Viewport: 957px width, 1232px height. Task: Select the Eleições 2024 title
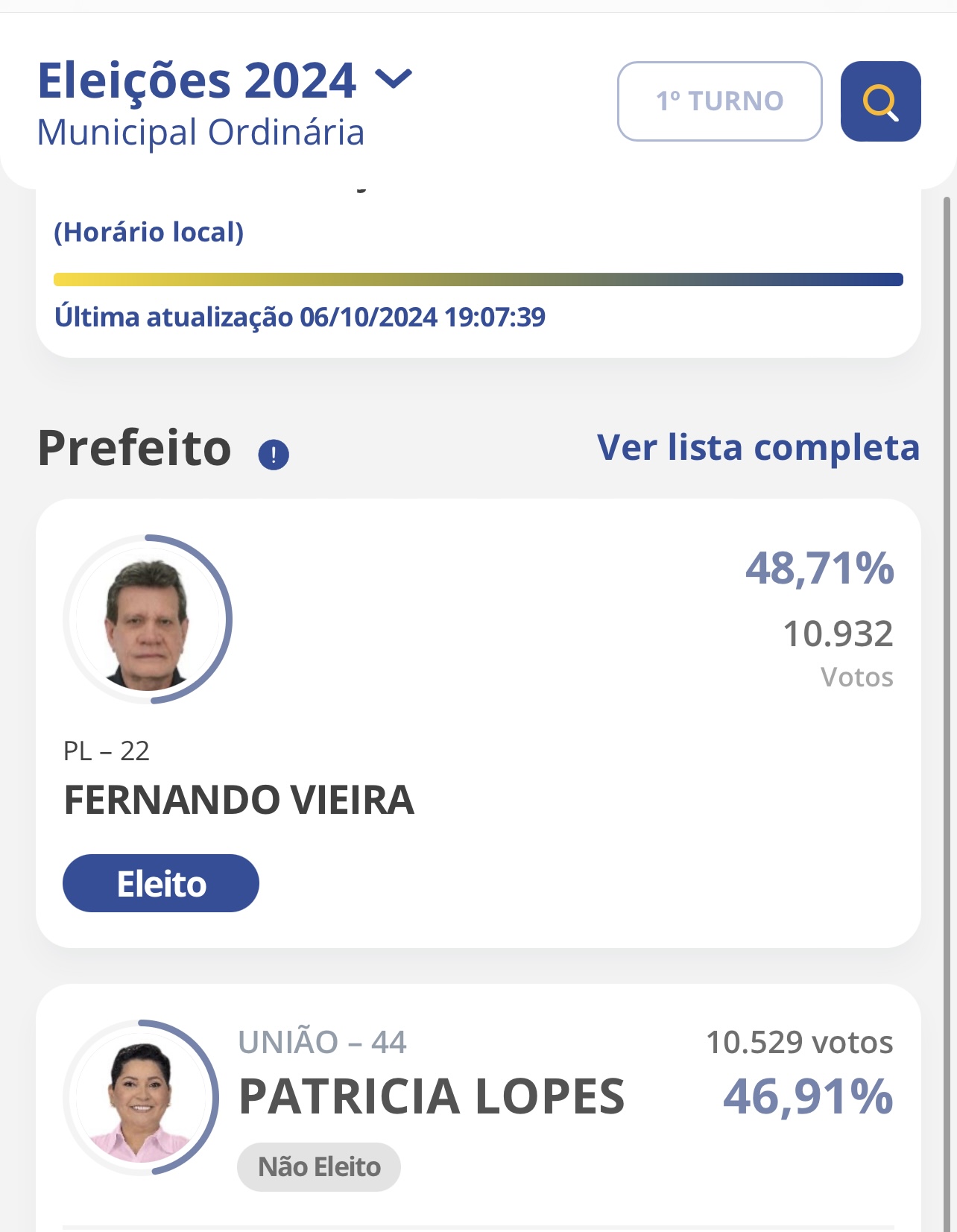coord(197,80)
